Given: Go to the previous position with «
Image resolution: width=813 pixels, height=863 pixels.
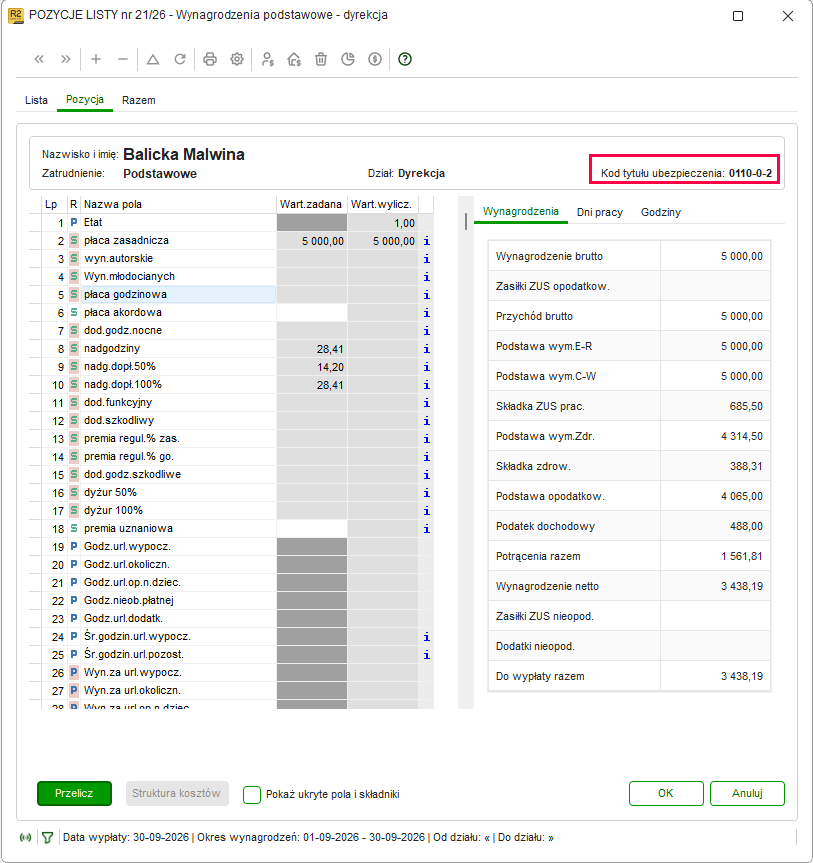Looking at the screenshot, I should (x=39, y=59).
